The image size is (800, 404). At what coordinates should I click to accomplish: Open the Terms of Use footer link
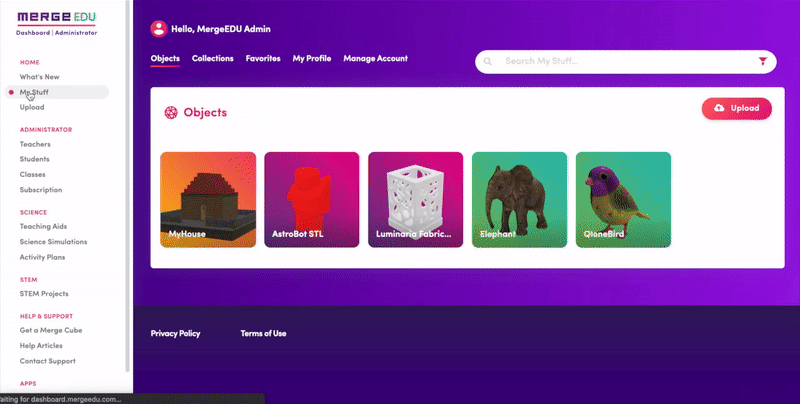tap(263, 334)
